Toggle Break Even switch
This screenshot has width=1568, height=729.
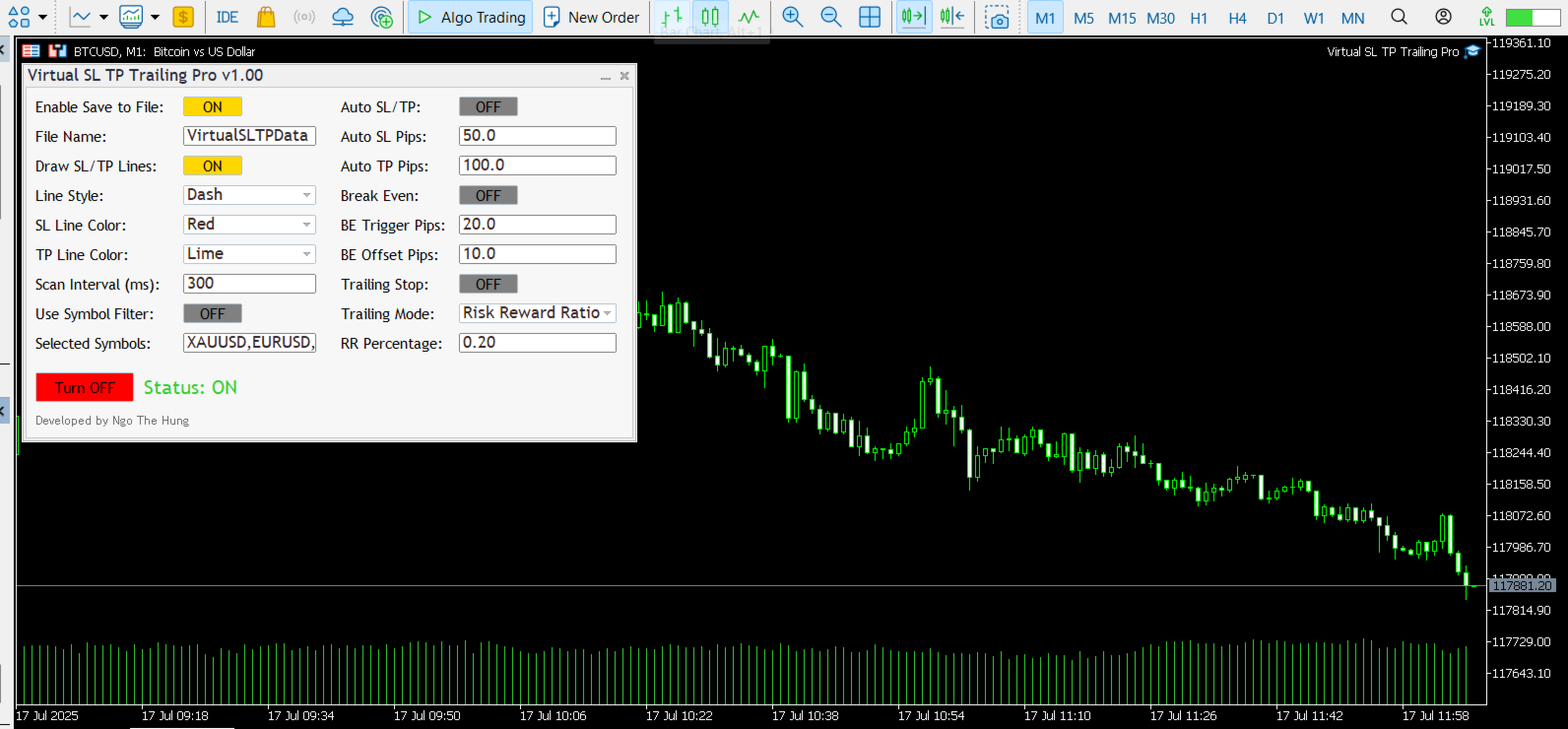489,195
